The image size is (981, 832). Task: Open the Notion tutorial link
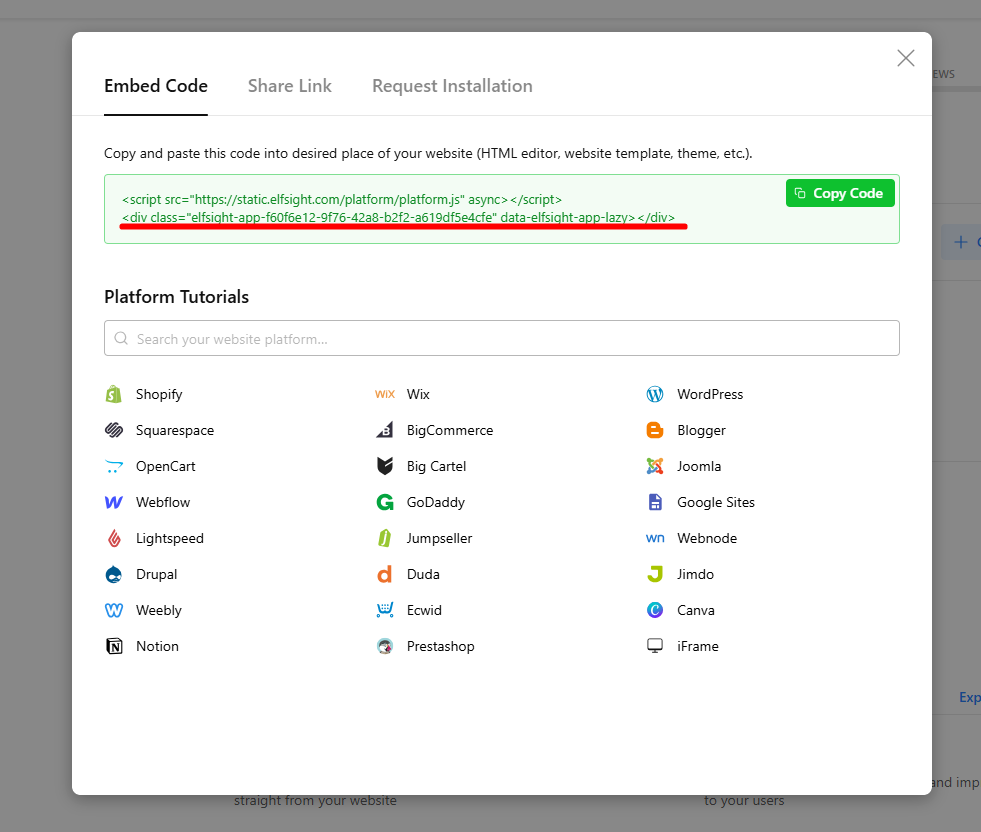coord(157,646)
